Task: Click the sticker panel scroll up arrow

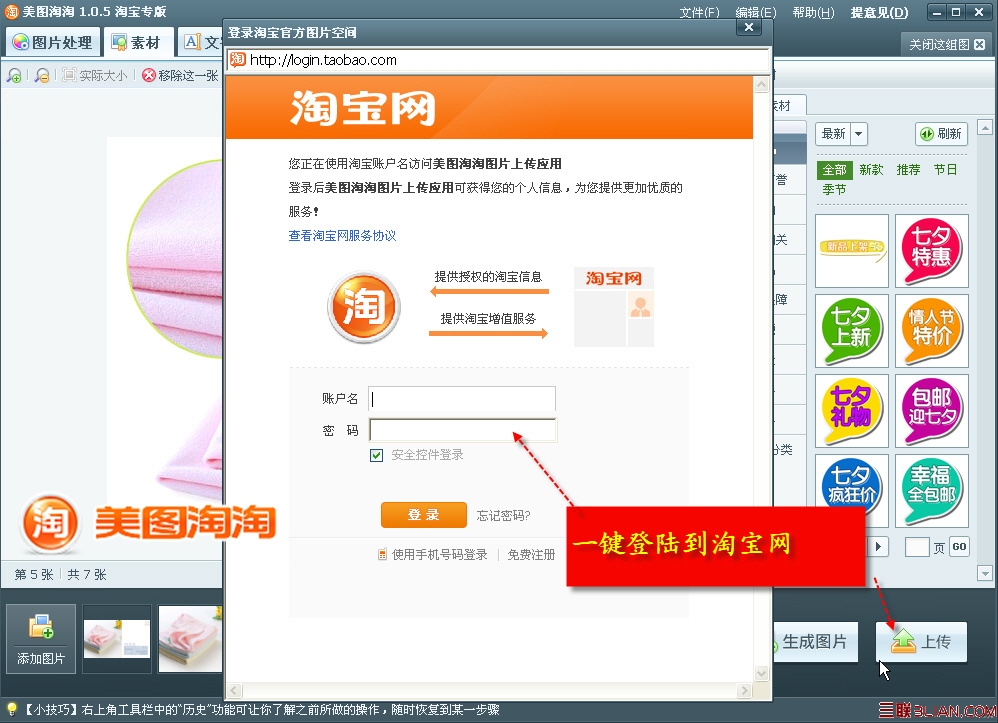Action: 985,127
